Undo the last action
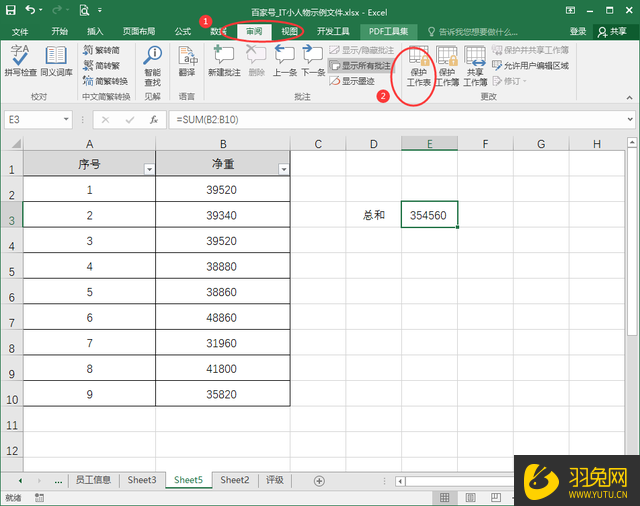The width and height of the screenshot is (640, 506). tap(30, 10)
